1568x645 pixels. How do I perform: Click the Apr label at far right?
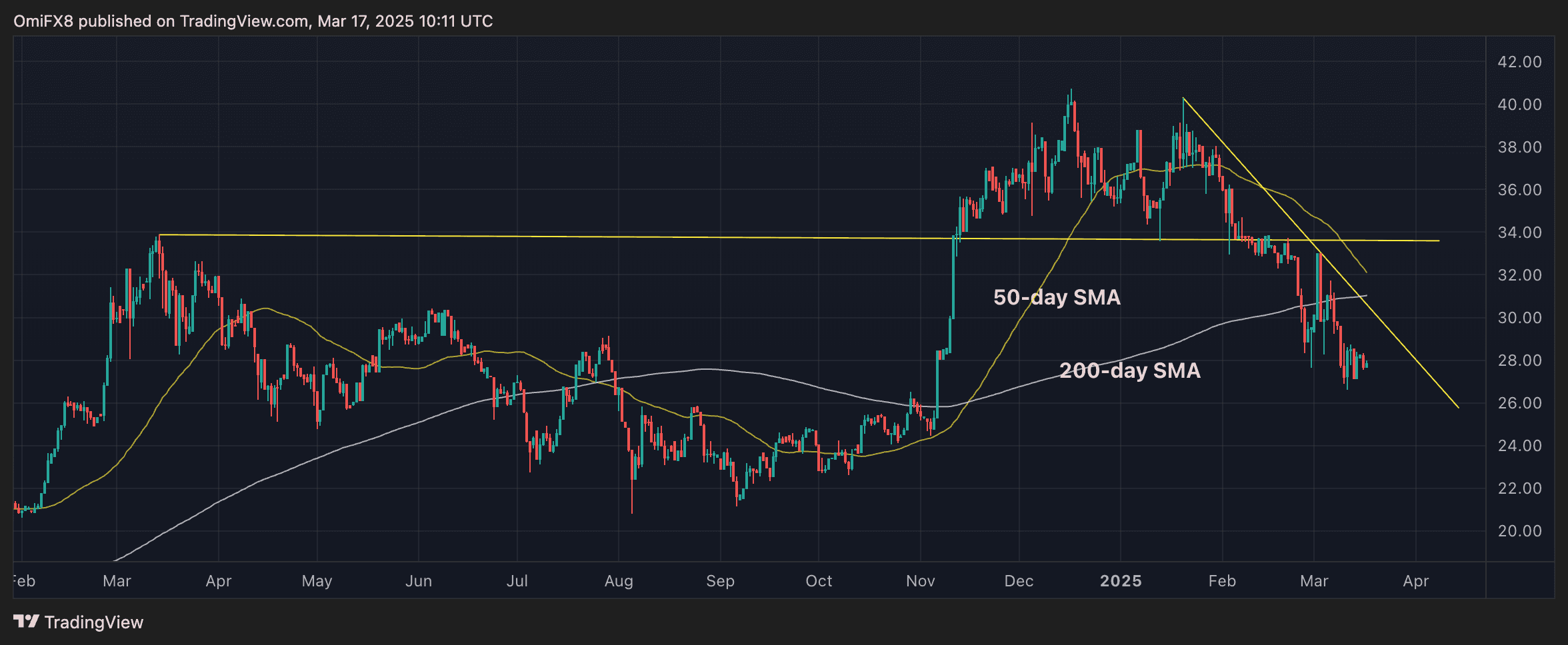click(1416, 581)
